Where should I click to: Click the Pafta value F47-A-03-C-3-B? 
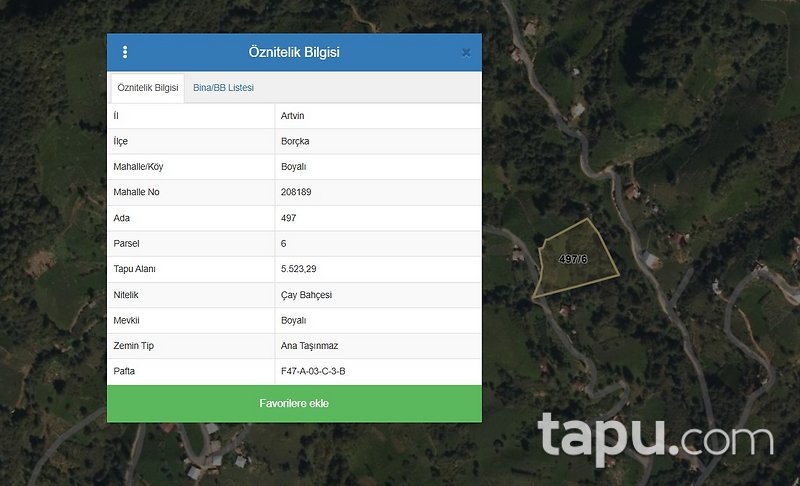click(x=313, y=371)
